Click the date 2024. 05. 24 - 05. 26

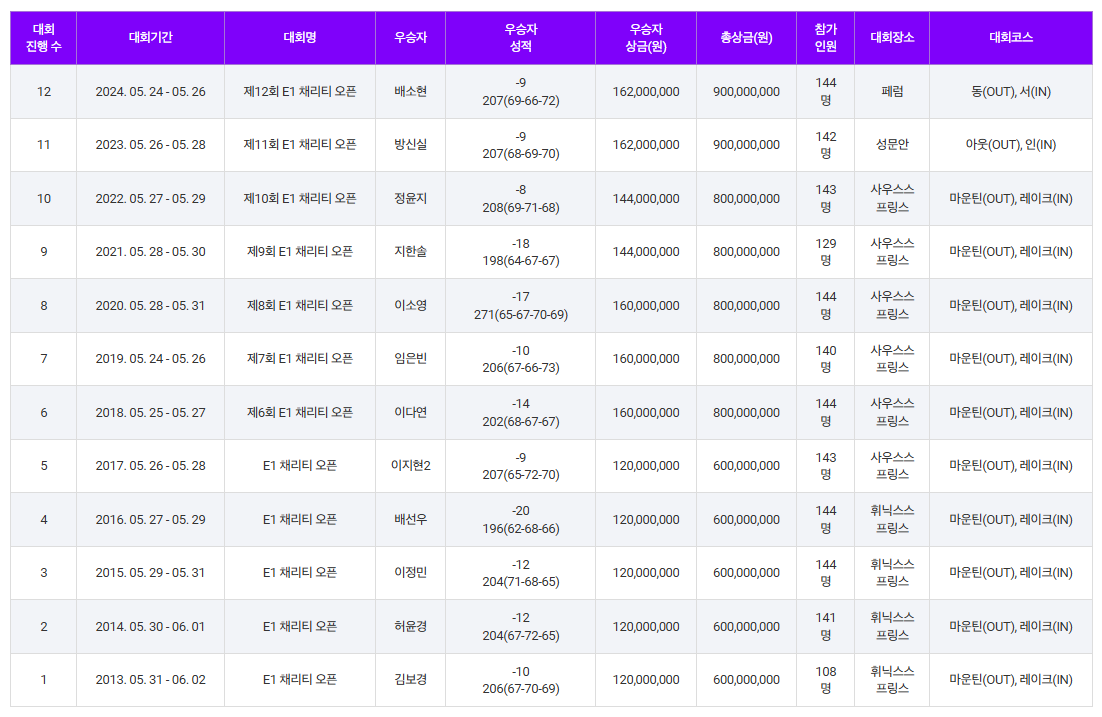click(x=150, y=91)
